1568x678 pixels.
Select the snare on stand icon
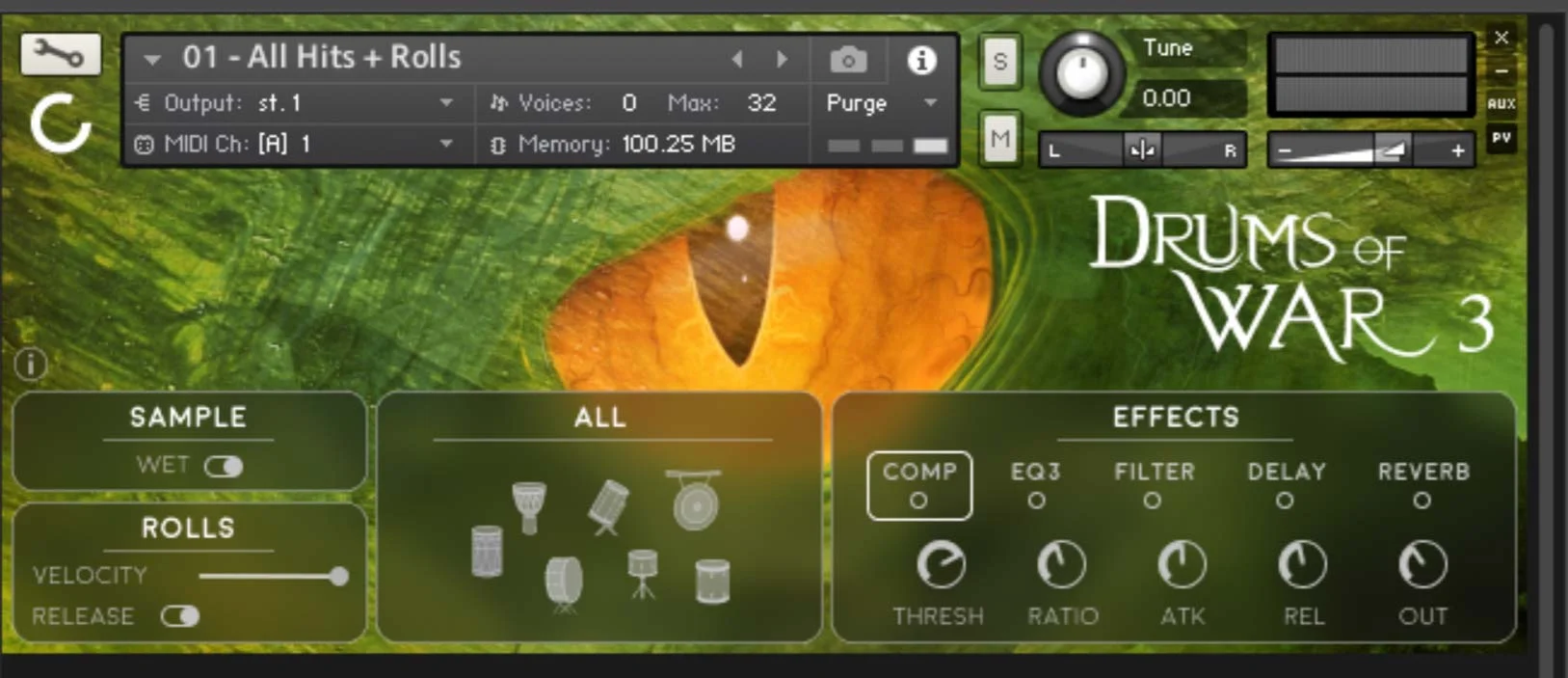642,573
